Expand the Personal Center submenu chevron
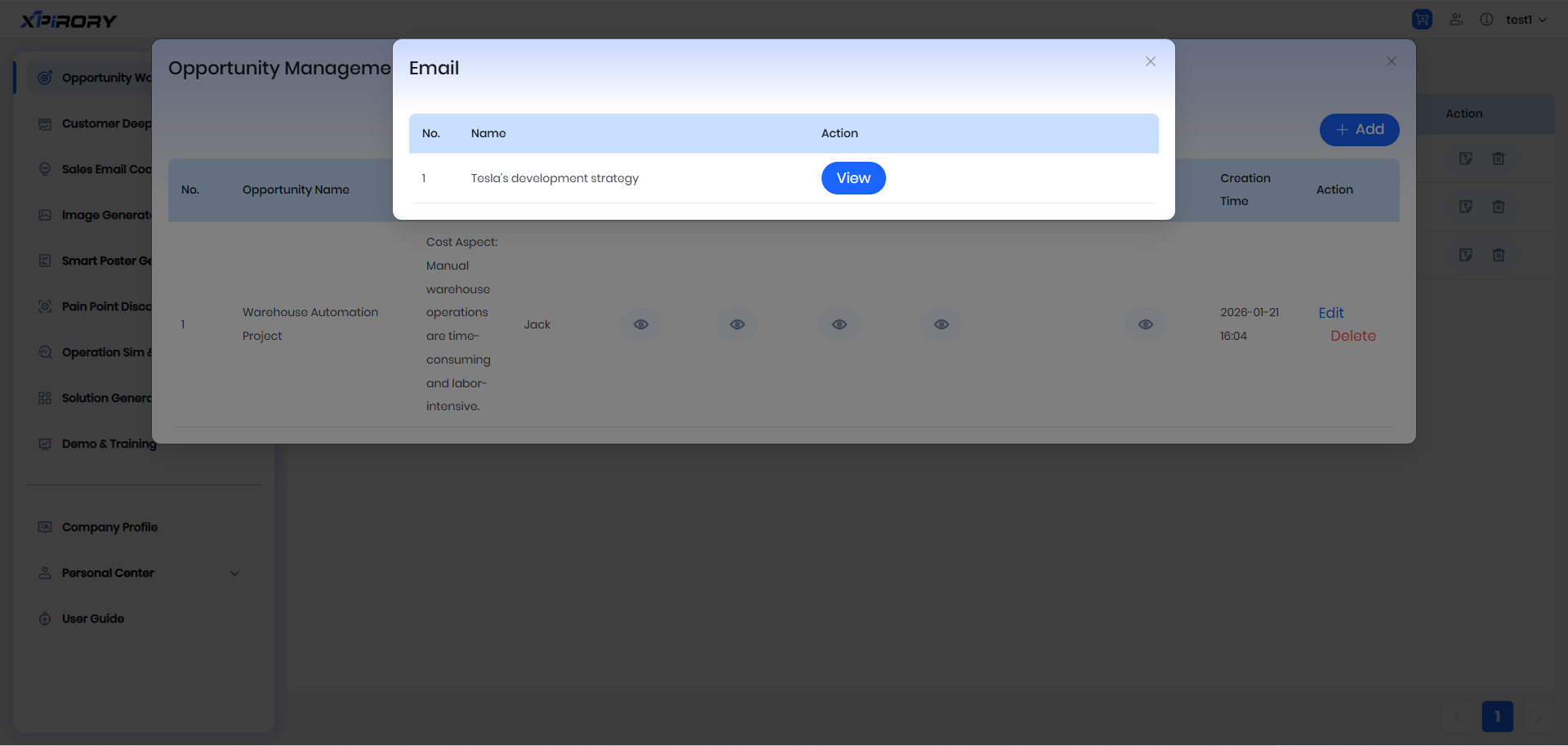The image size is (1568, 746). pyautogui.click(x=235, y=573)
